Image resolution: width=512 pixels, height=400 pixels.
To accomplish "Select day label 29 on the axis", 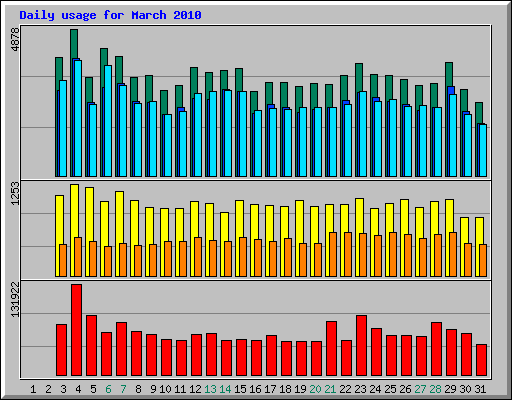I will click(x=450, y=389).
